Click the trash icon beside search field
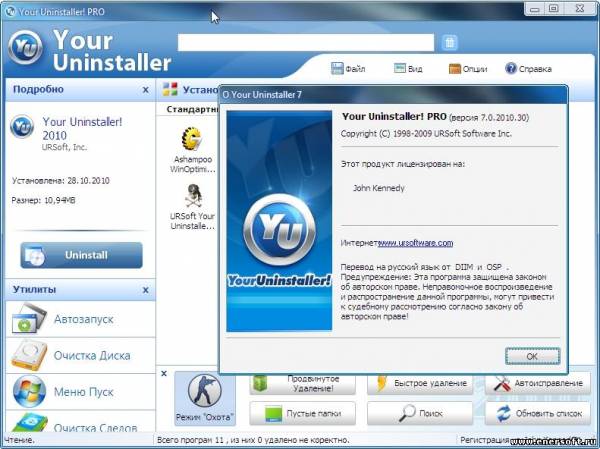Screen dimensions: 600x449 (450, 42)
